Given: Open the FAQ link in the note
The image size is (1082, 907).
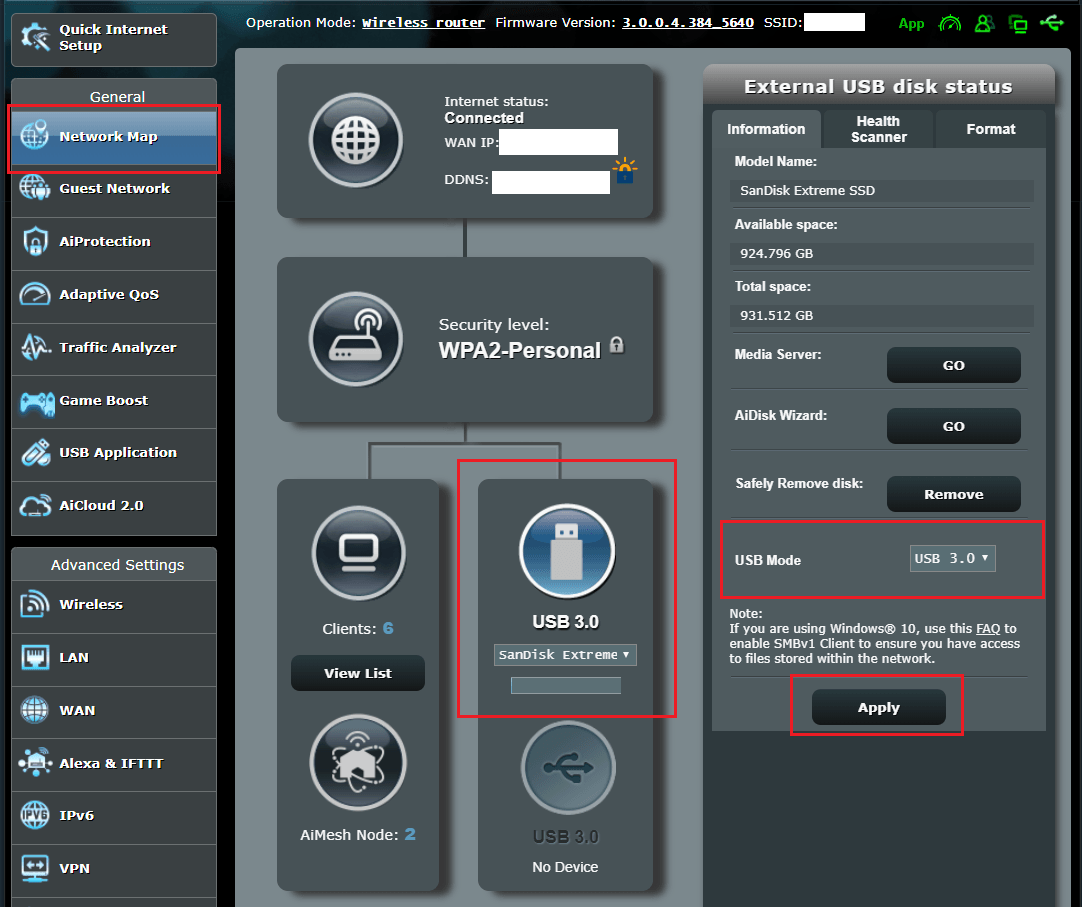Looking at the screenshot, I should pyautogui.click(x=988, y=629).
